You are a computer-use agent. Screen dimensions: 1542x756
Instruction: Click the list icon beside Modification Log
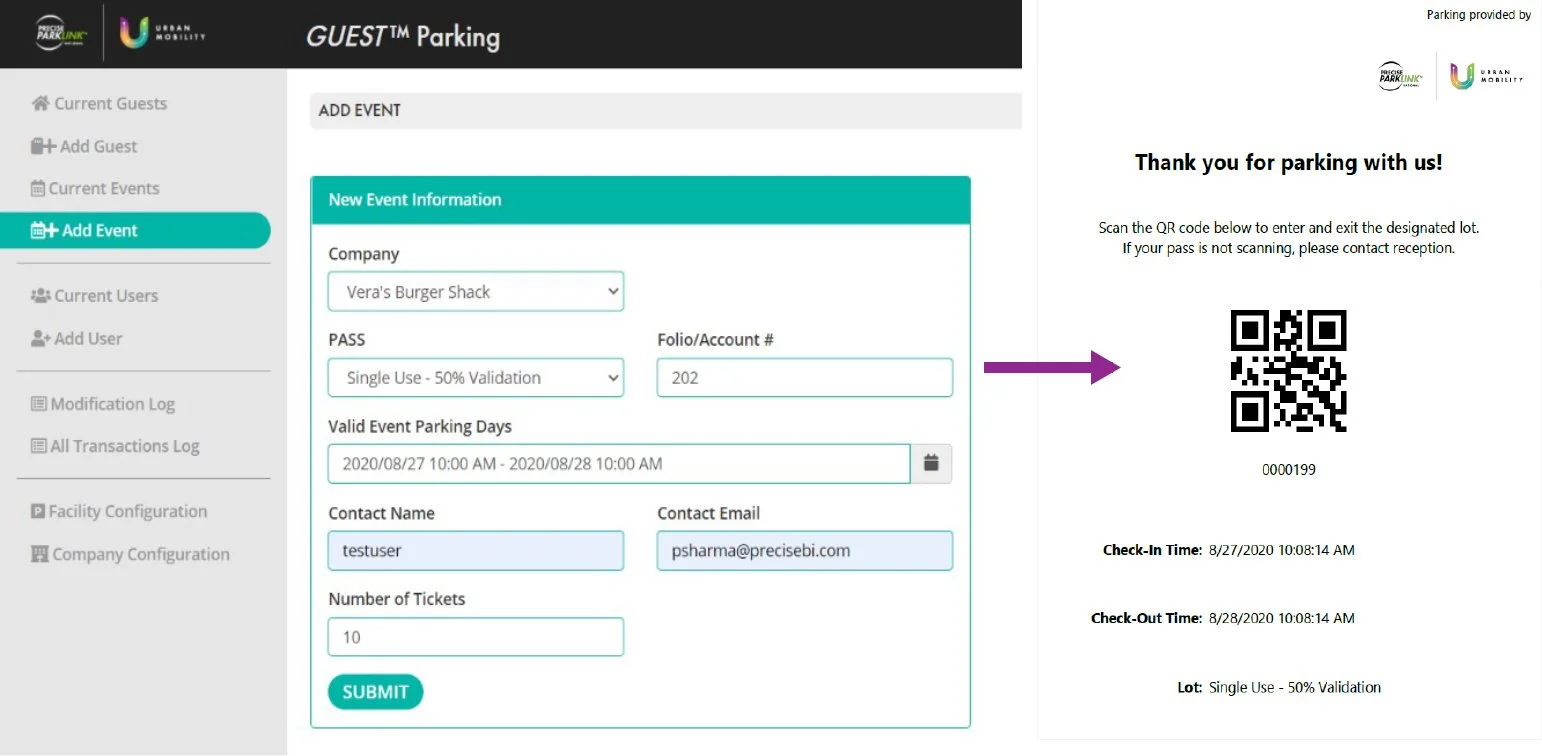tap(39, 404)
